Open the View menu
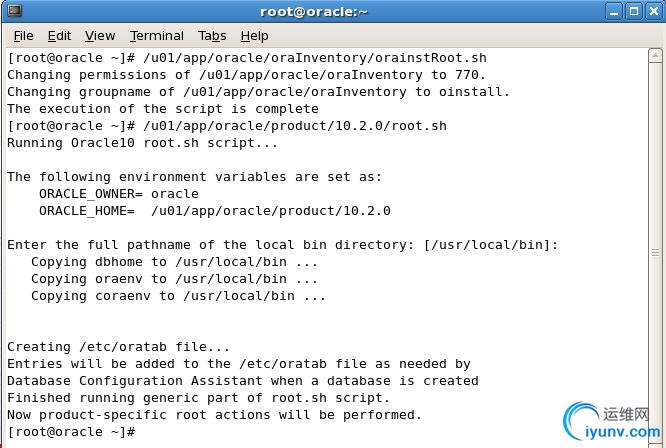The image size is (666, 448). [x=100, y=35]
